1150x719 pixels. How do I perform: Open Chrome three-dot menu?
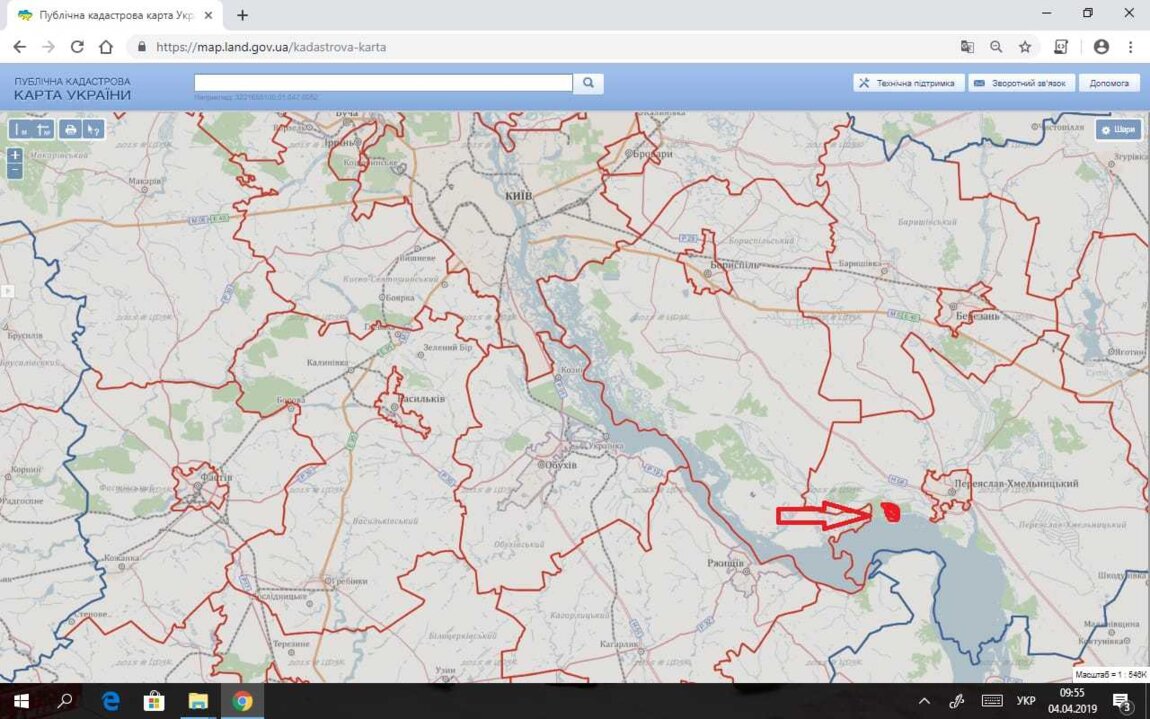(x=1131, y=47)
